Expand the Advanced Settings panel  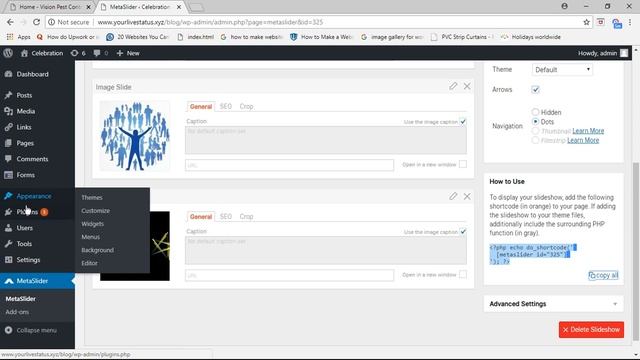point(553,304)
